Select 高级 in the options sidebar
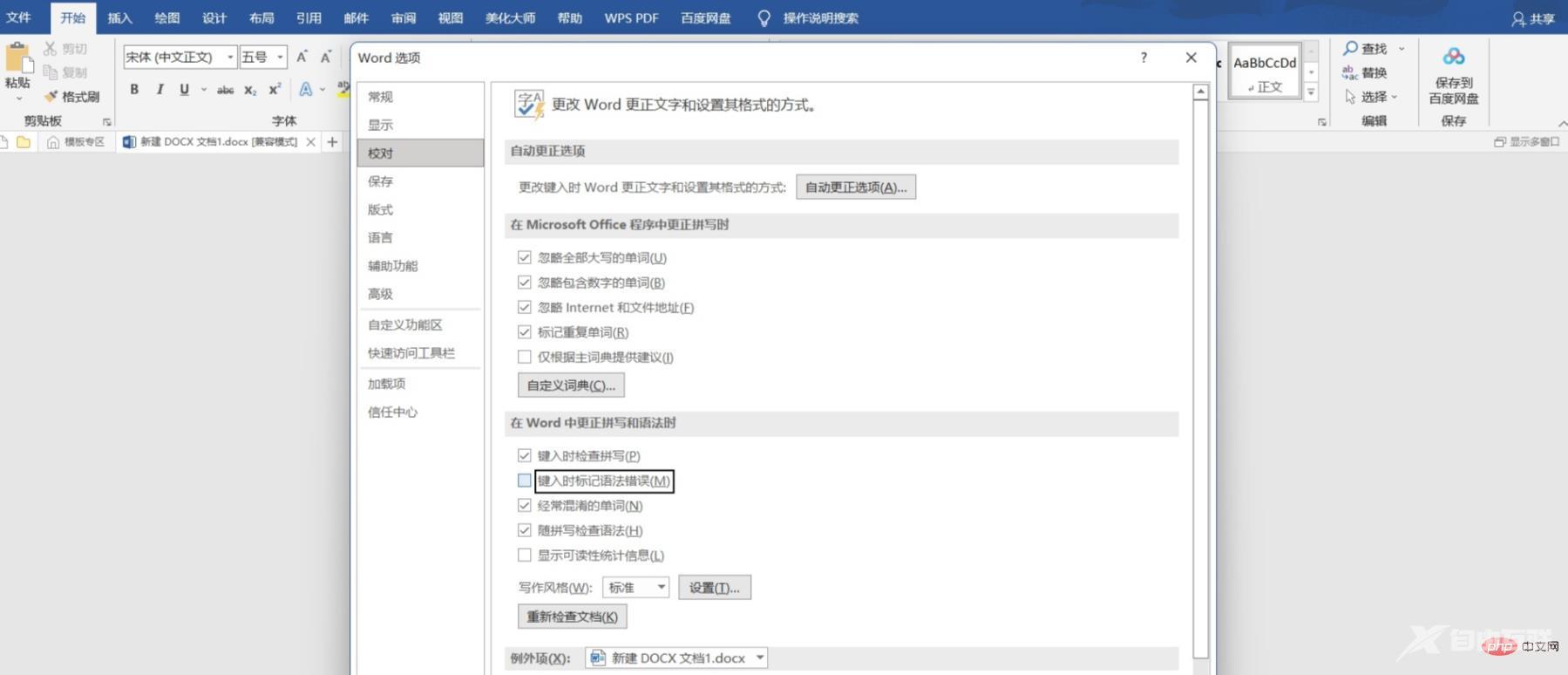The height and width of the screenshot is (675, 1568). [x=380, y=294]
